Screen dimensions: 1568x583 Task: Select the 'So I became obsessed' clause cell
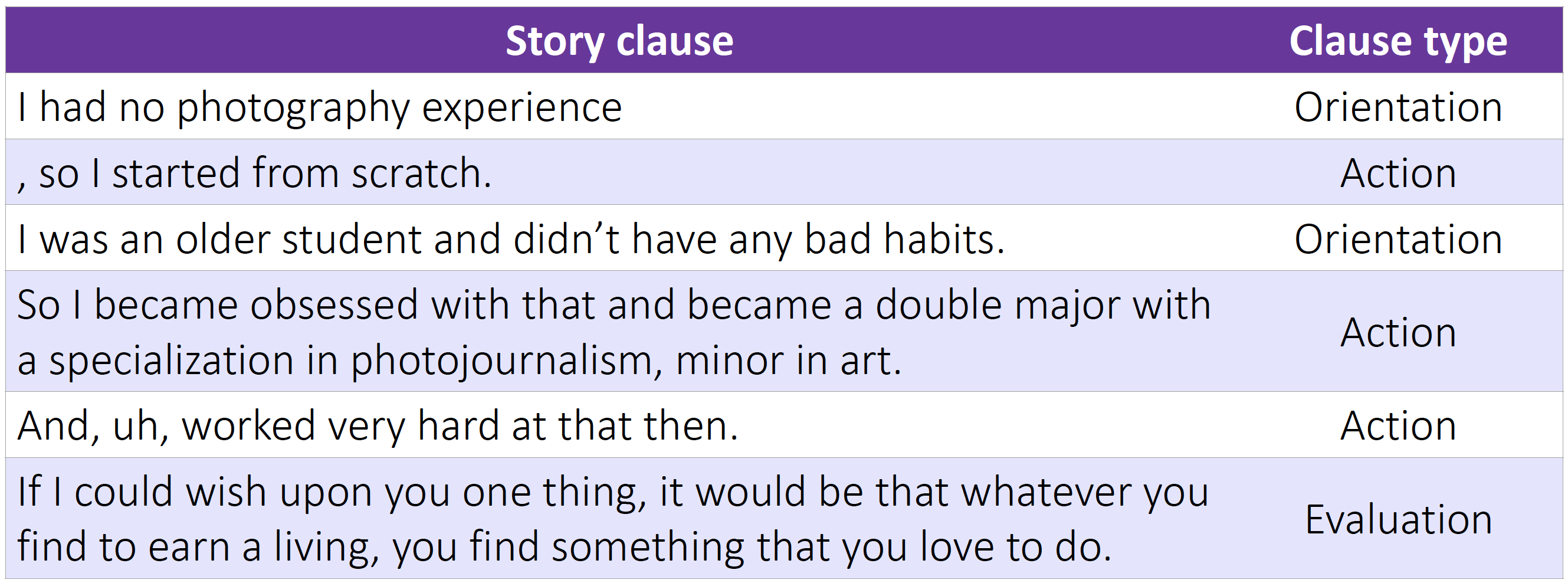click(x=614, y=332)
